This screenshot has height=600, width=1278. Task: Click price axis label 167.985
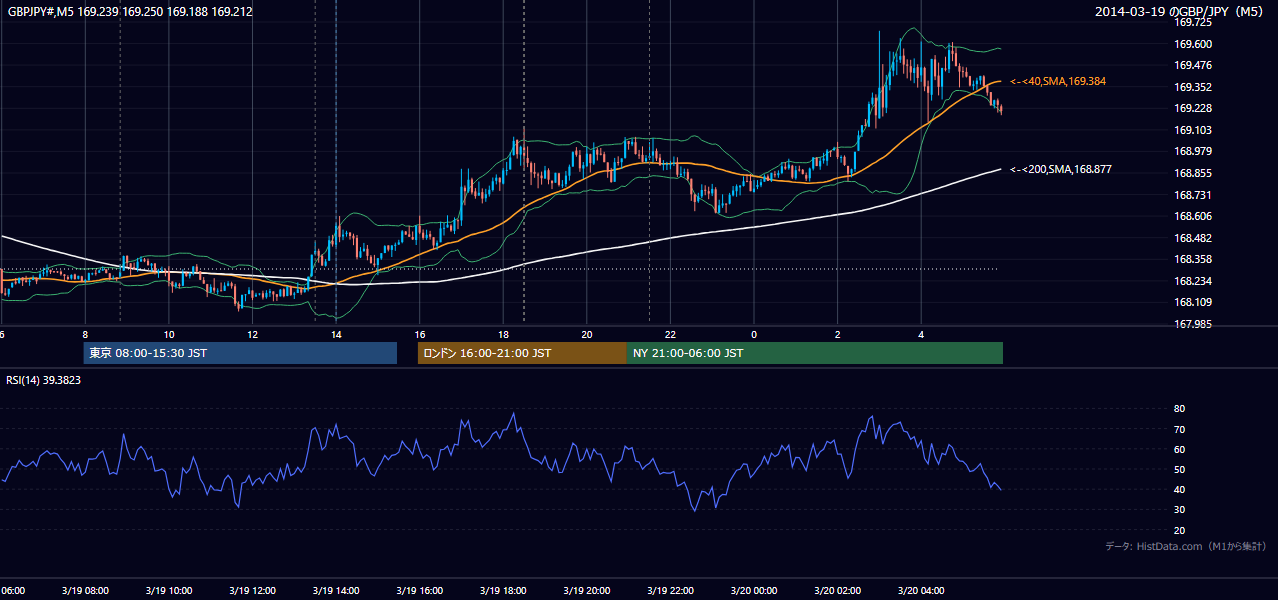click(x=1193, y=324)
